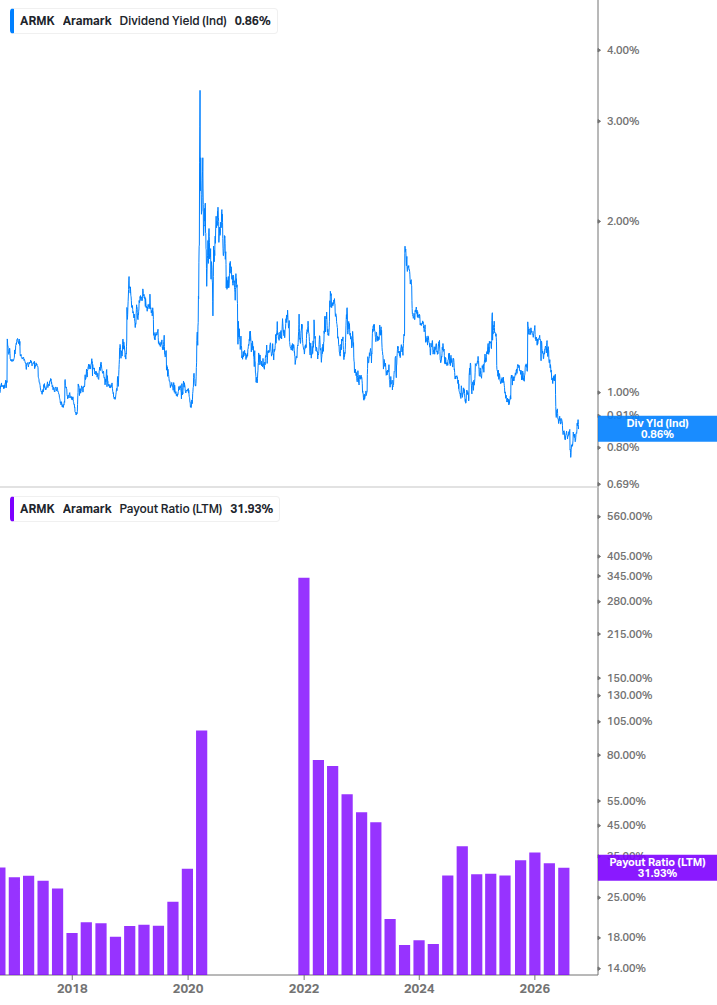Click the 2024 label on time axis
This screenshot has height=1005, width=717.
(x=419, y=989)
